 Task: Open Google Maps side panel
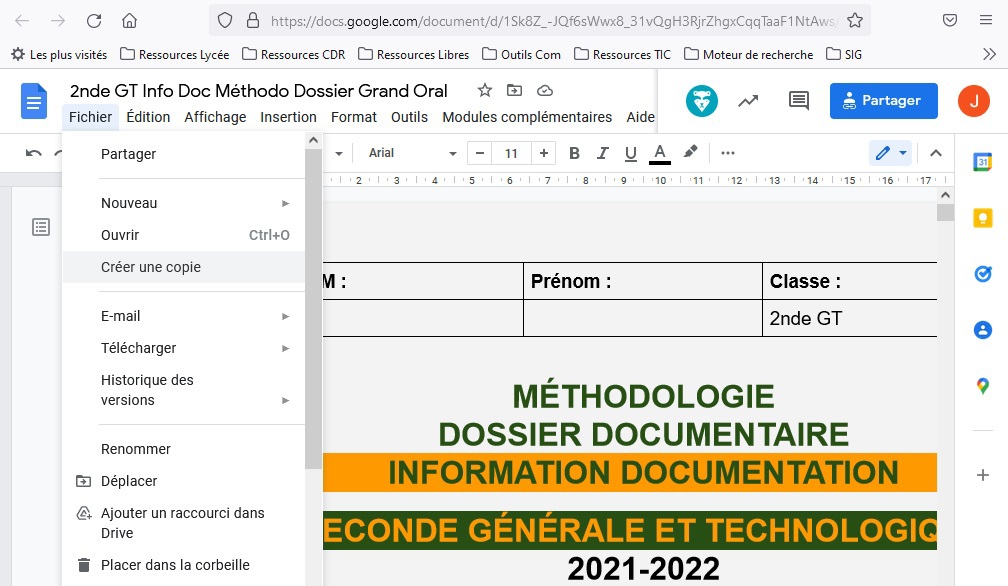[x=982, y=386]
